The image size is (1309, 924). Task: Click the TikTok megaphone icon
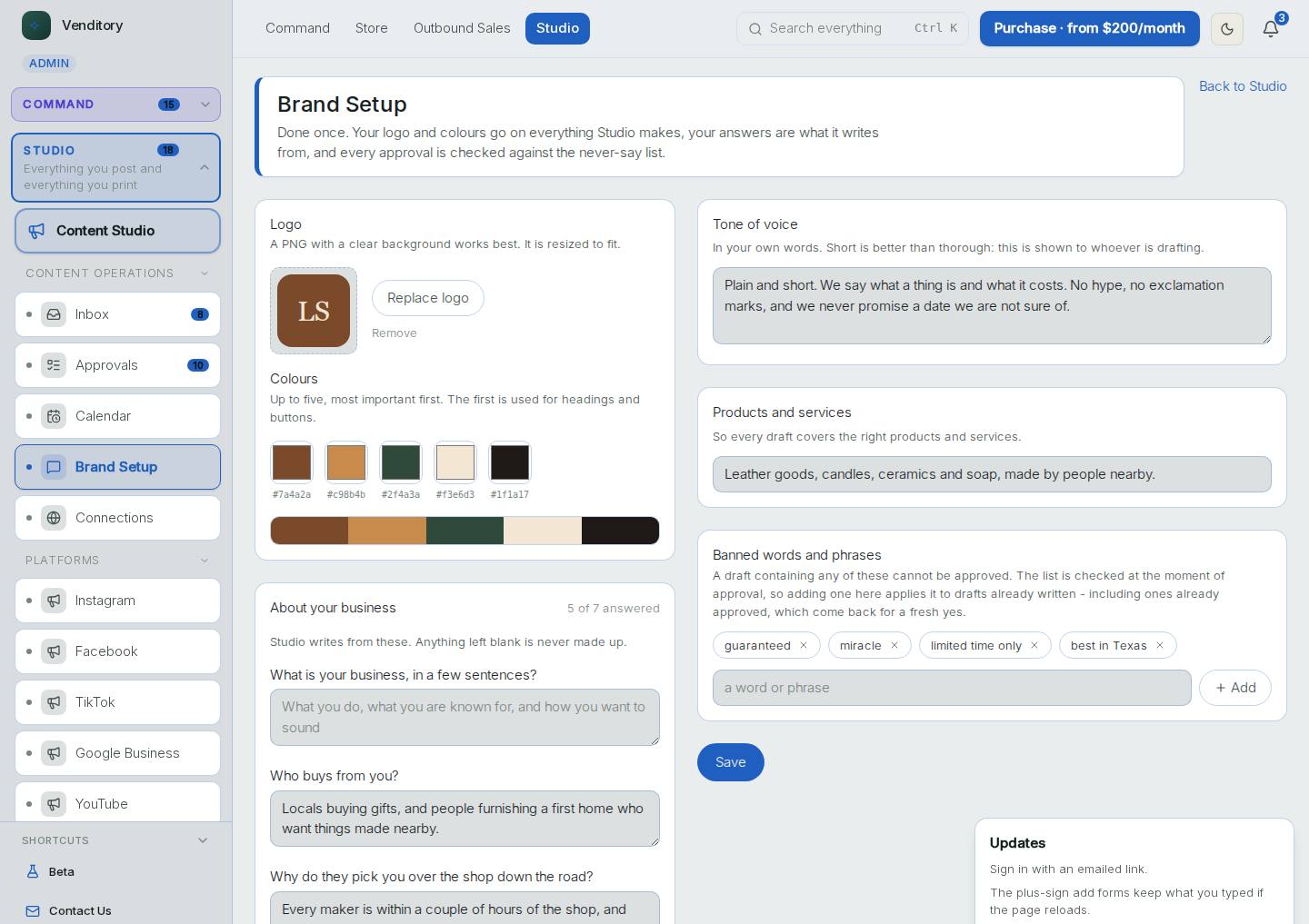(54, 702)
